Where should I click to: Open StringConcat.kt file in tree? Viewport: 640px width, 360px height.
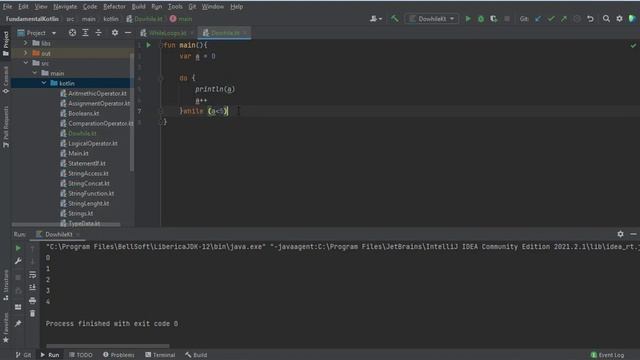tap(85, 184)
